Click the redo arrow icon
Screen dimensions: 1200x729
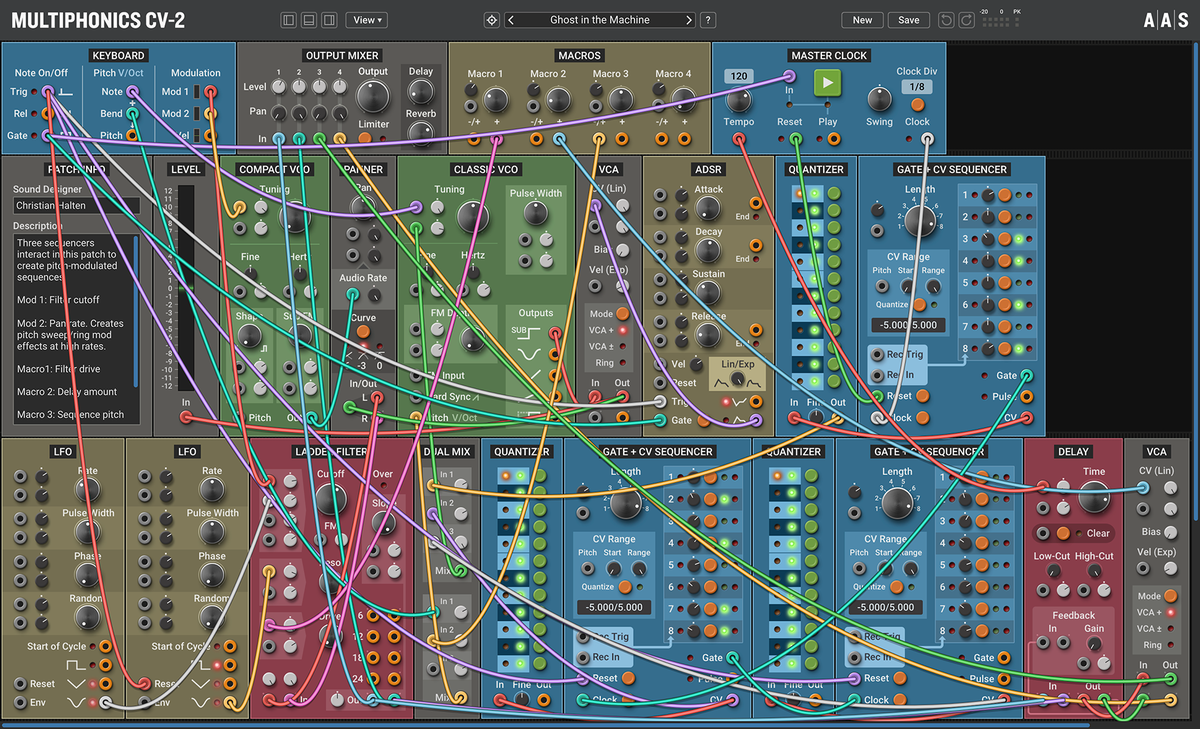coord(968,20)
